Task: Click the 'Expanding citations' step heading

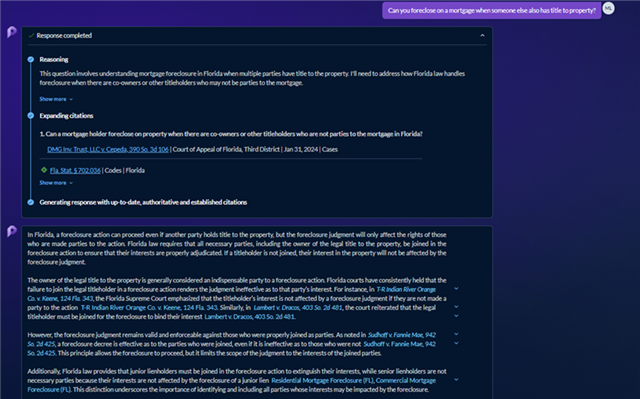Action: coord(66,116)
